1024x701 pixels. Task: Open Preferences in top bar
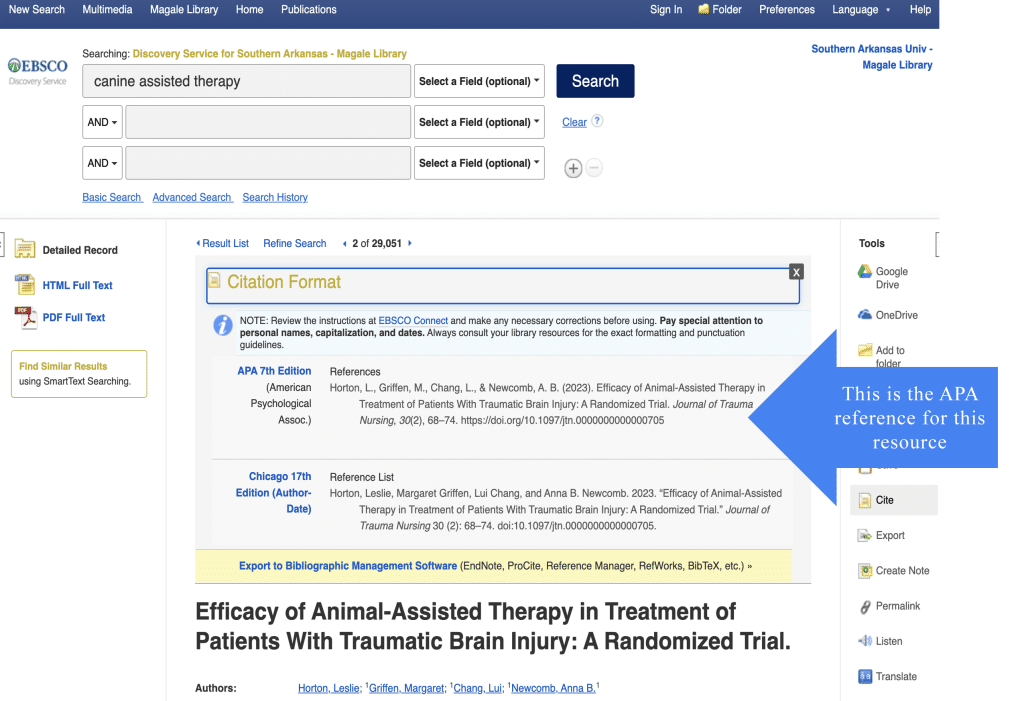pos(787,10)
